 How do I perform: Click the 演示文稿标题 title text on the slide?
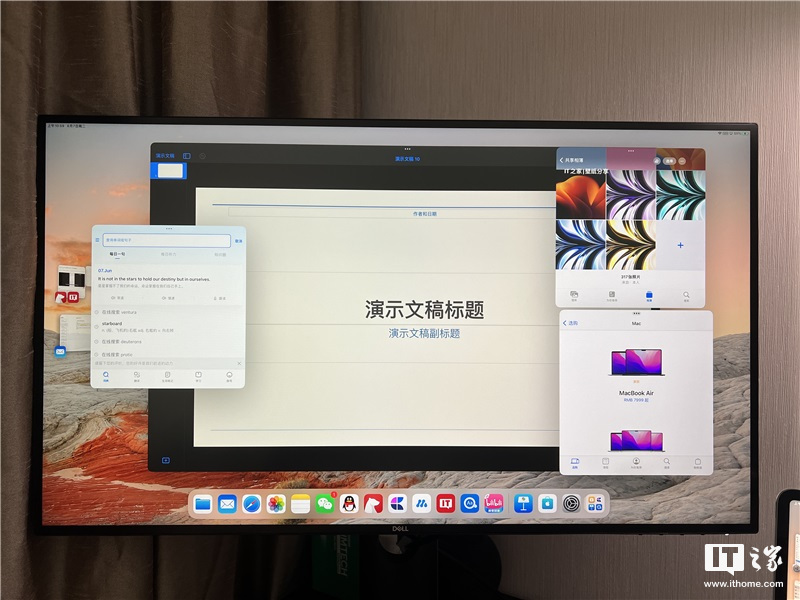(424, 310)
